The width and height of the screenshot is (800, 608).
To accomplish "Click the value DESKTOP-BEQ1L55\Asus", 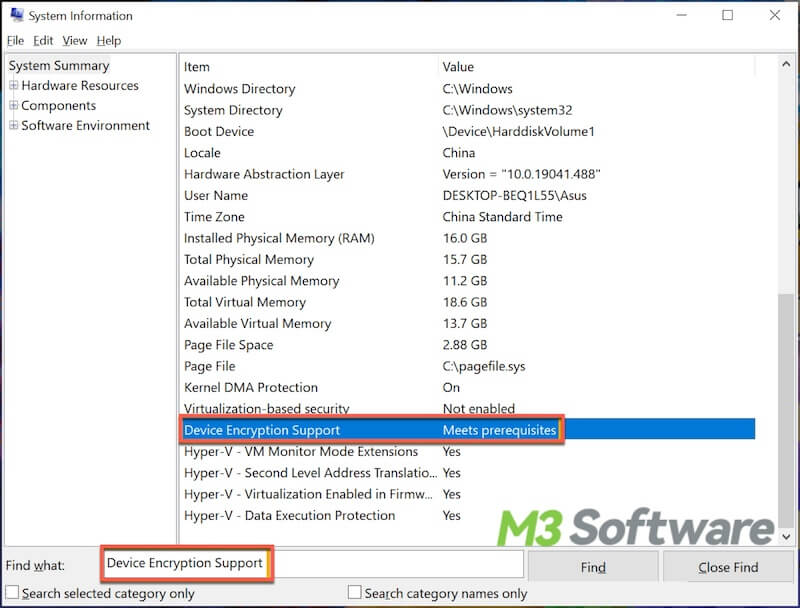I will tap(514, 195).
